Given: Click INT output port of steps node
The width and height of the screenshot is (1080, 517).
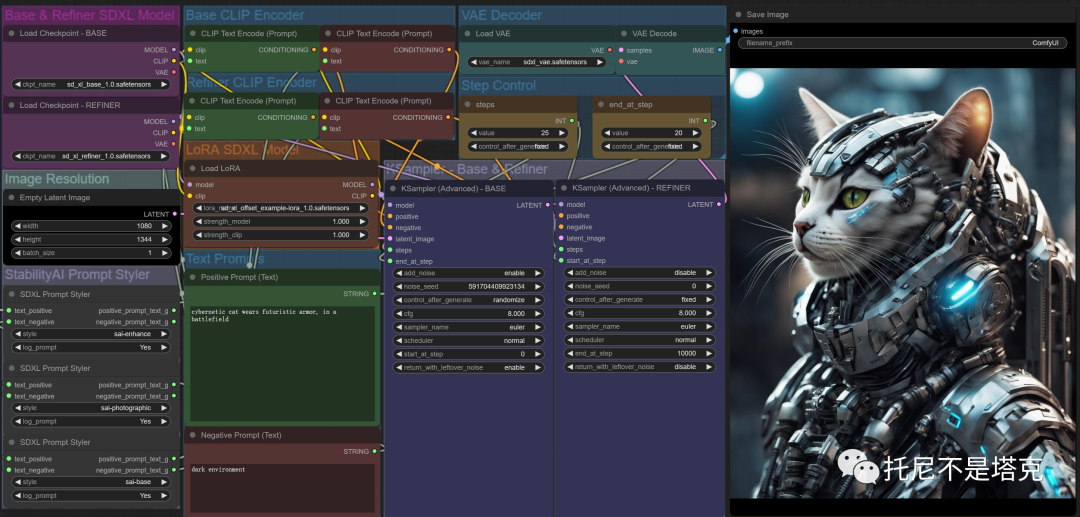Looking at the screenshot, I should 572,120.
